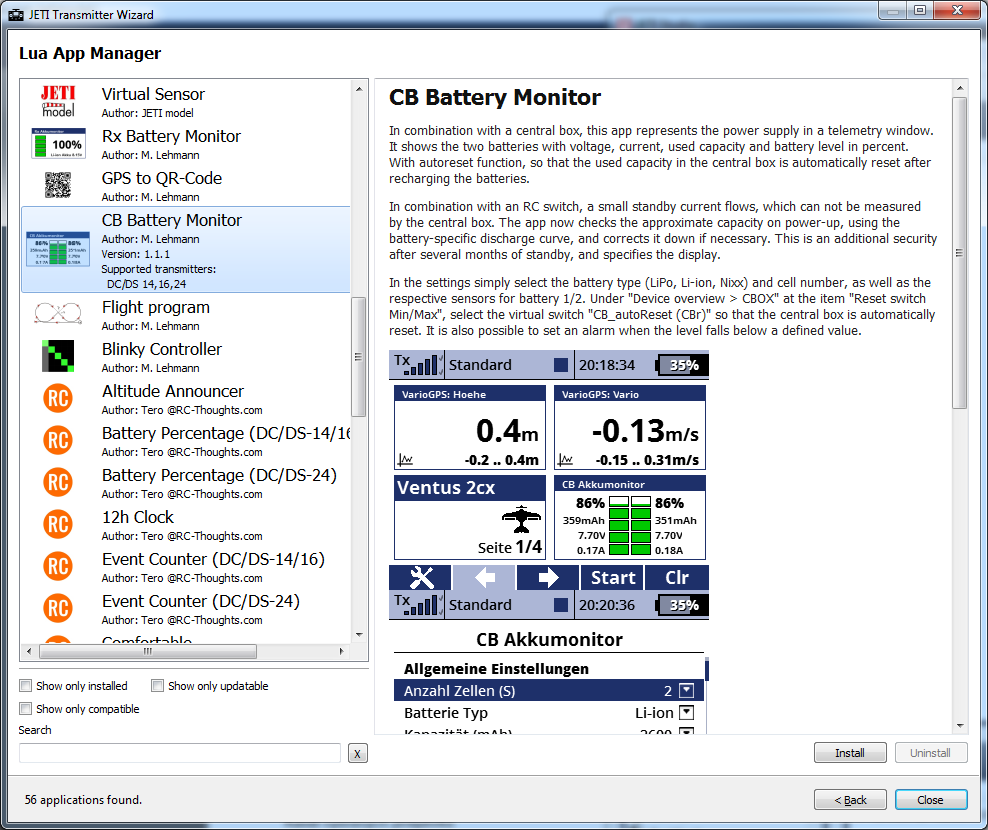Maximize the JETI Transmitter Wizard window
Image resolution: width=988 pixels, height=830 pixels.
[919, 10]
